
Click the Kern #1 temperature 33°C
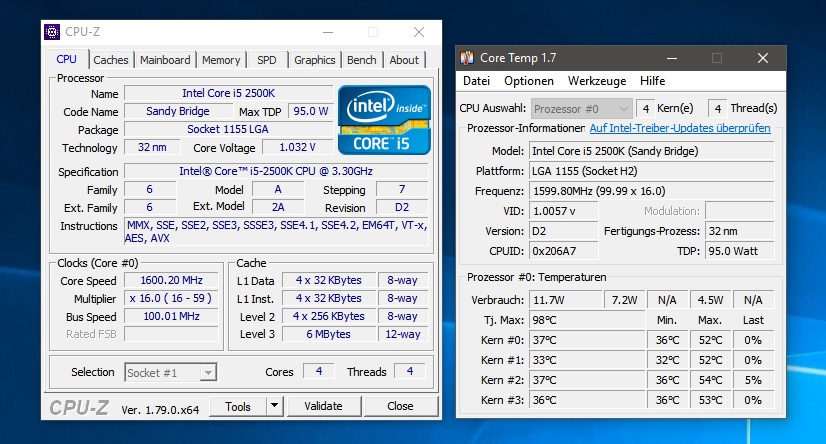click(x=587, y=360)
